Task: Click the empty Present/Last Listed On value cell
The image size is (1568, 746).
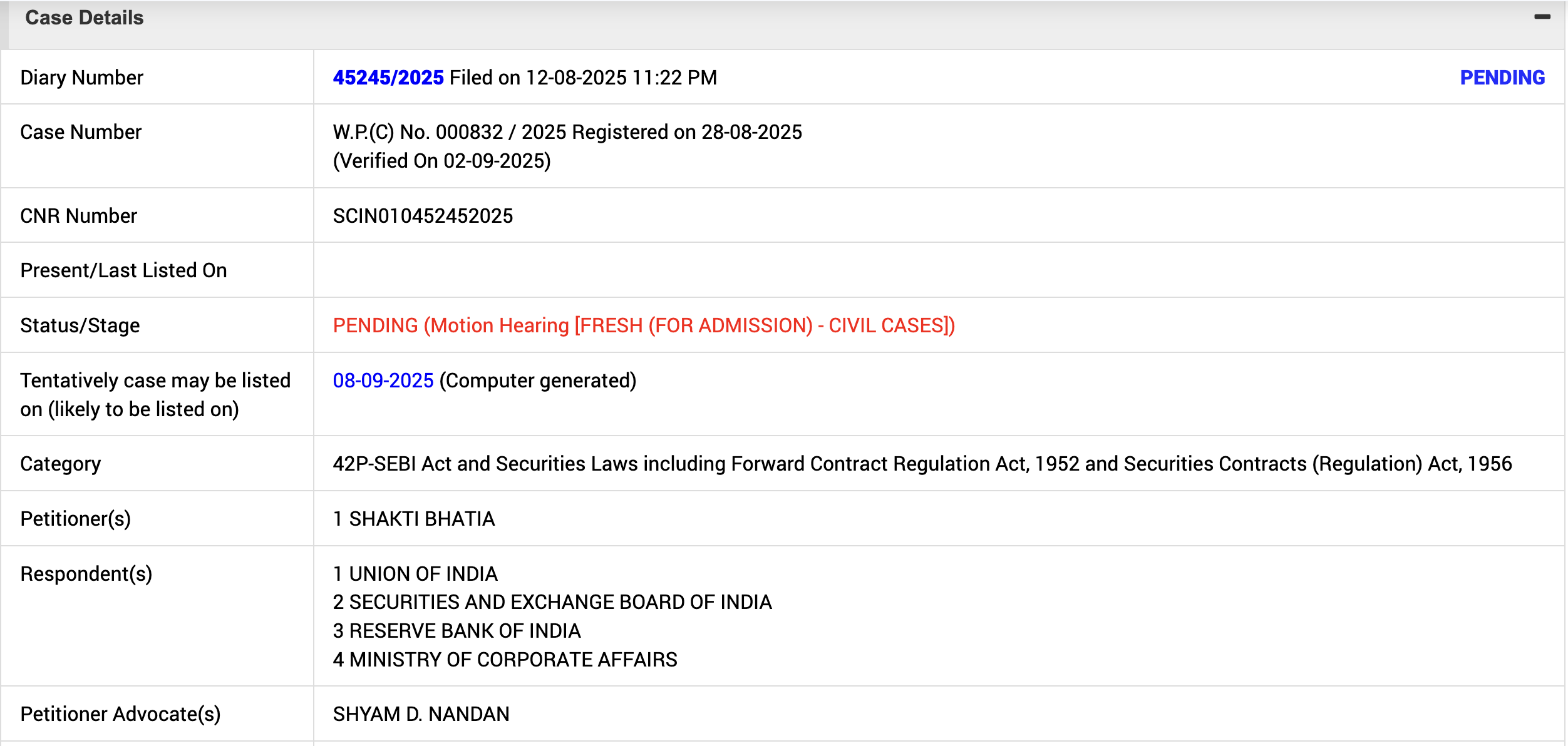Action: tap(938, 270)
